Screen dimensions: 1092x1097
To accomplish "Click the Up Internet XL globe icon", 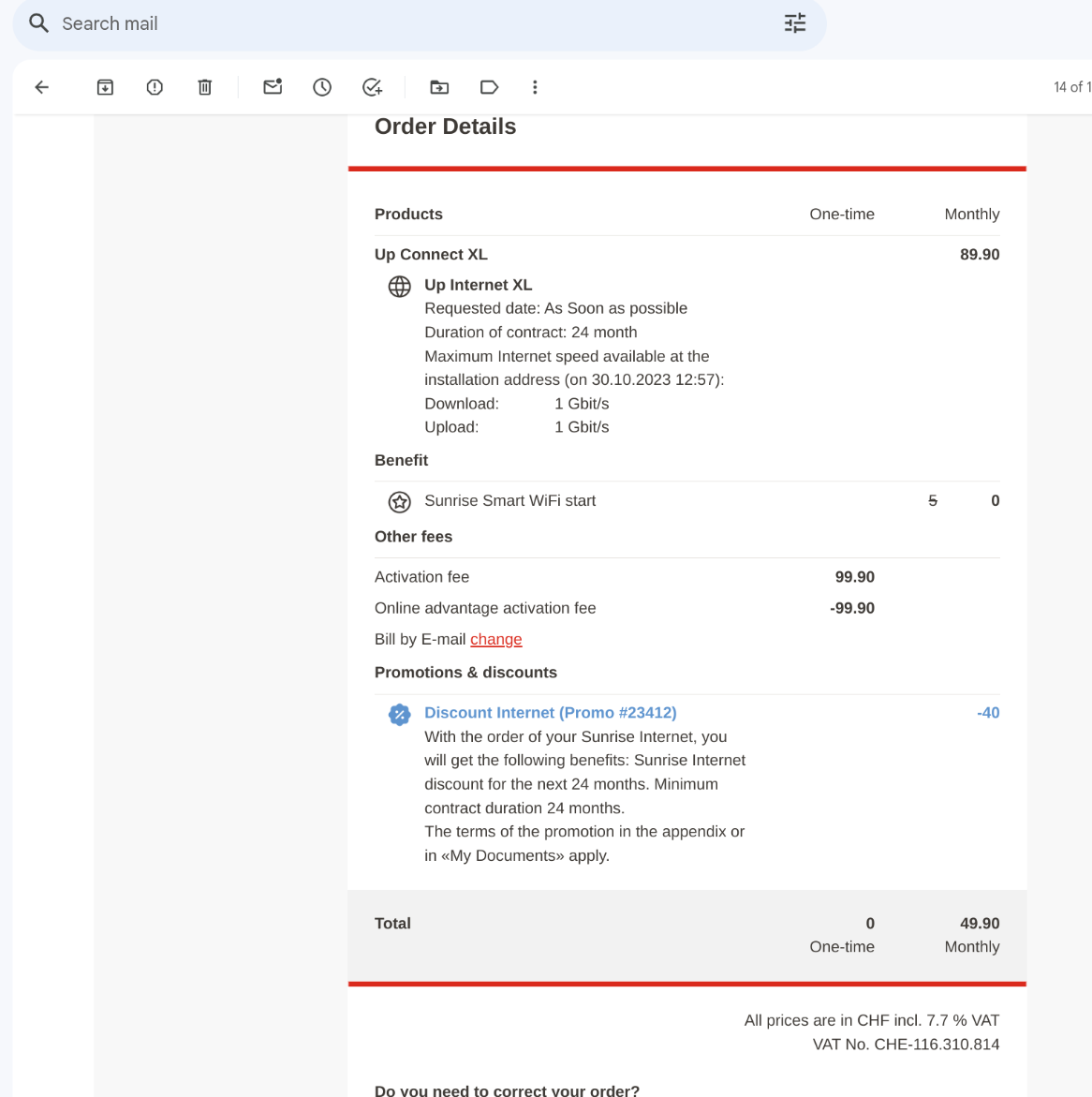I will [400, 287].
